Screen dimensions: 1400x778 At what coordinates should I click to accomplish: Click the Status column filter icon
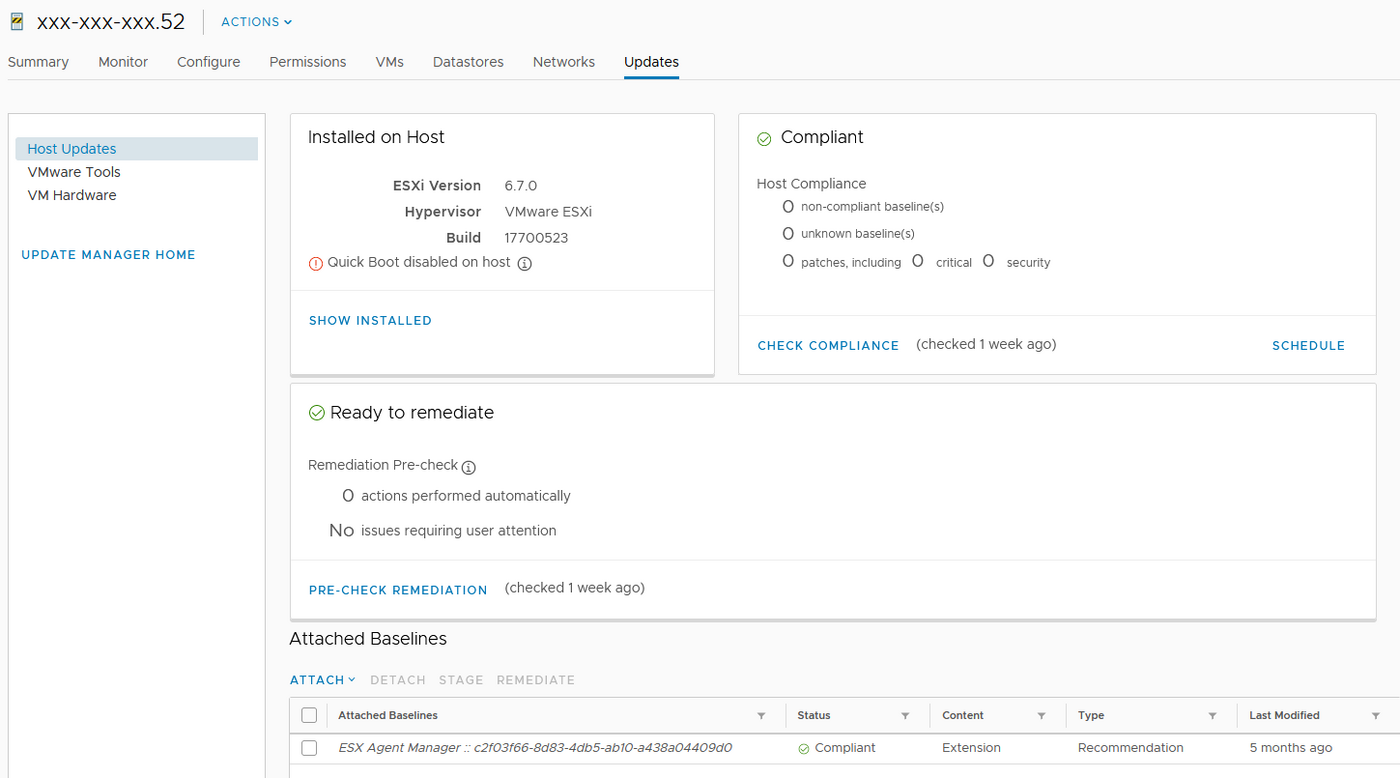905,716
